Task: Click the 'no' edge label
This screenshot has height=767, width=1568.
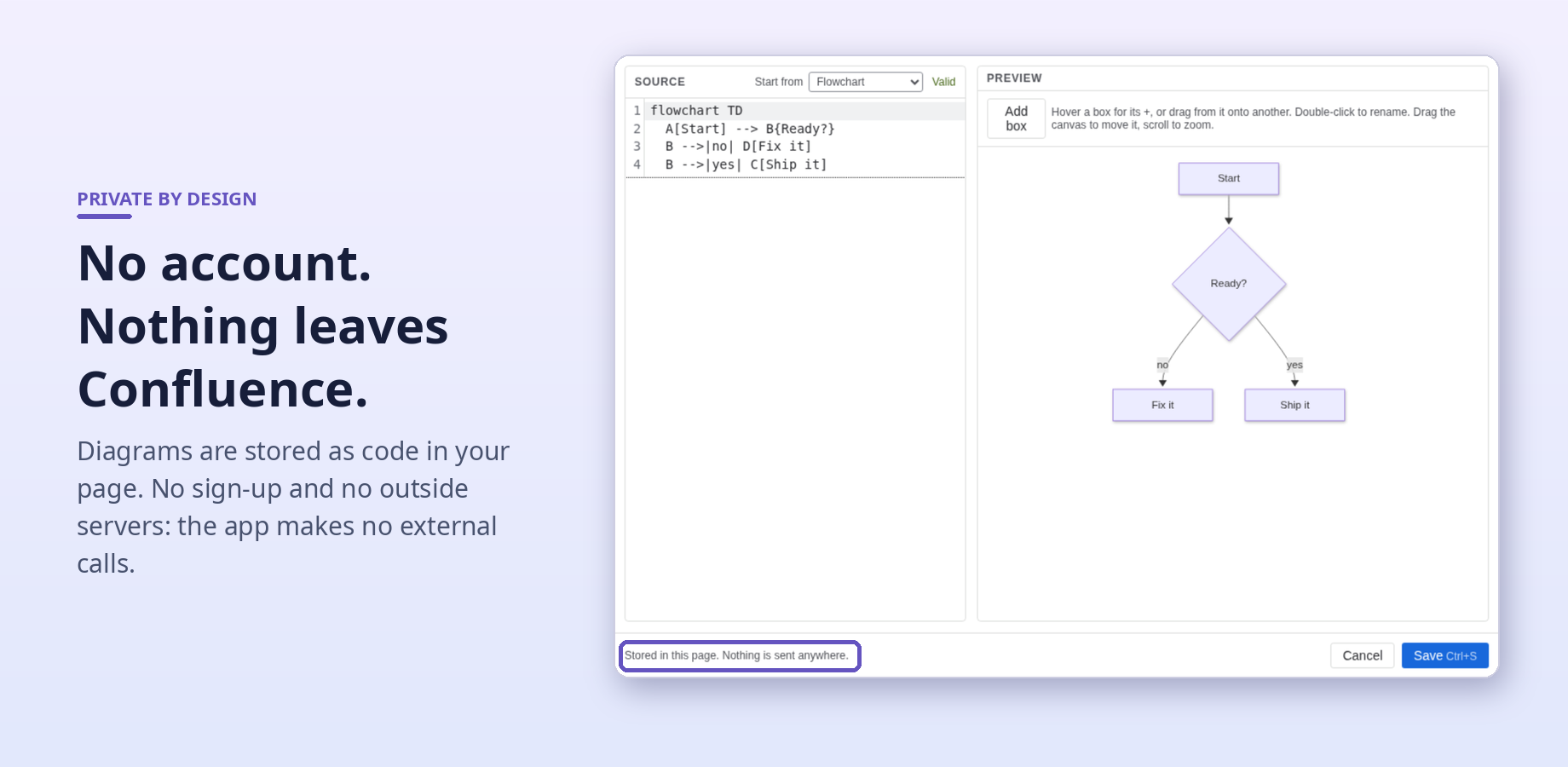Action: 1162,365
